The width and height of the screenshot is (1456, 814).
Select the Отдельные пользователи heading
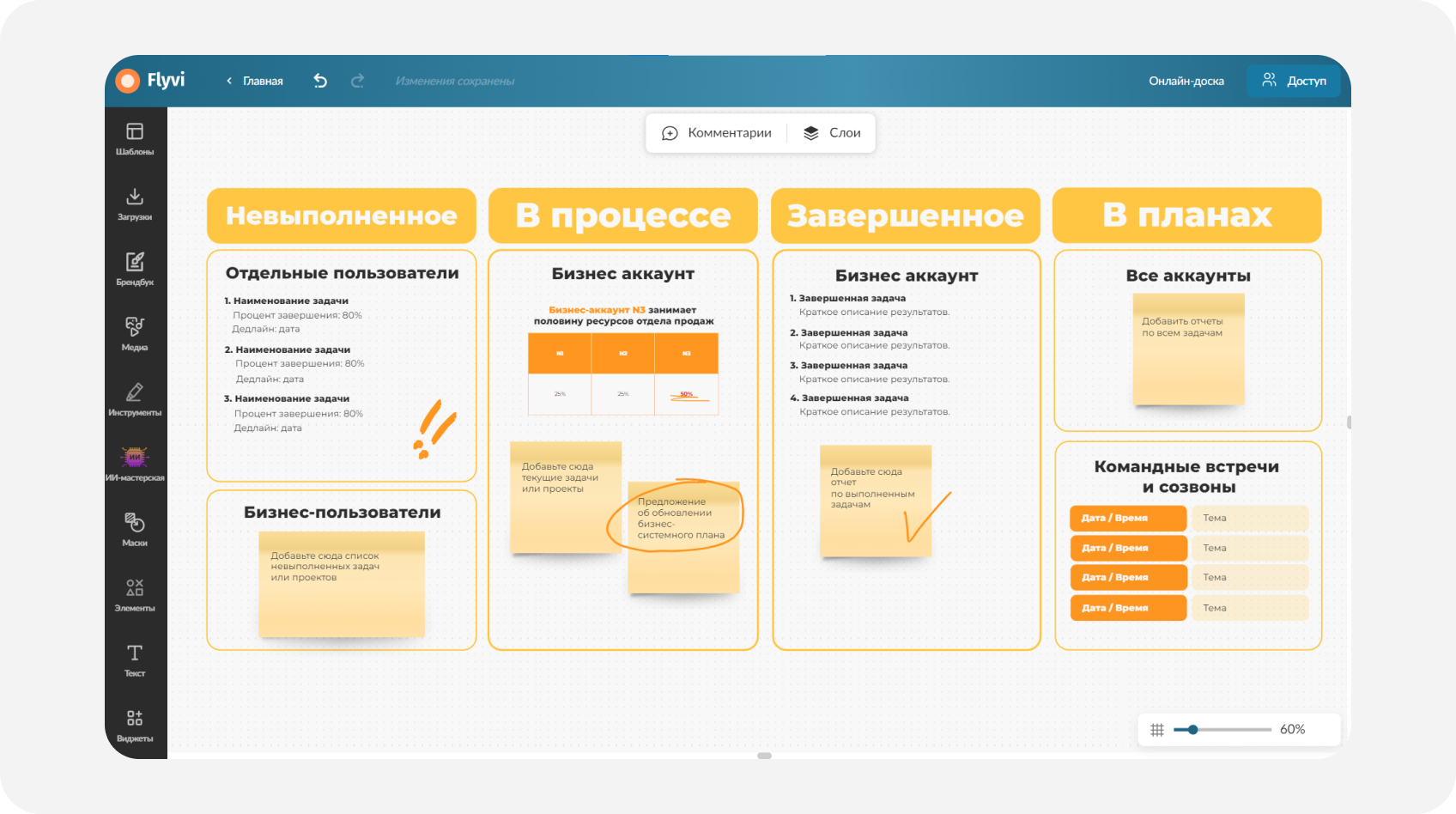pyautogui.click(x=342, y=273)
